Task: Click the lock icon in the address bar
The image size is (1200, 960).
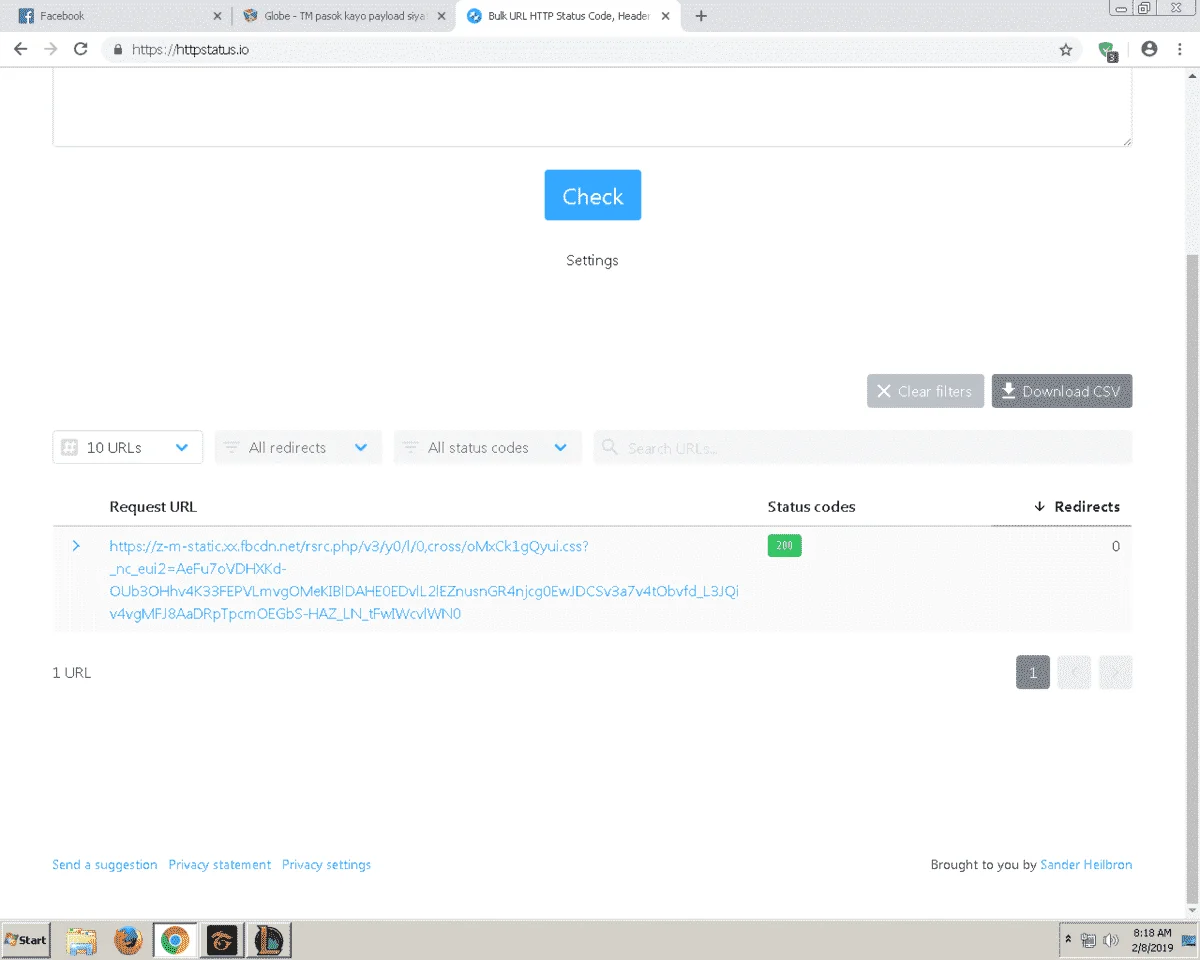Action: click(118, 49)
